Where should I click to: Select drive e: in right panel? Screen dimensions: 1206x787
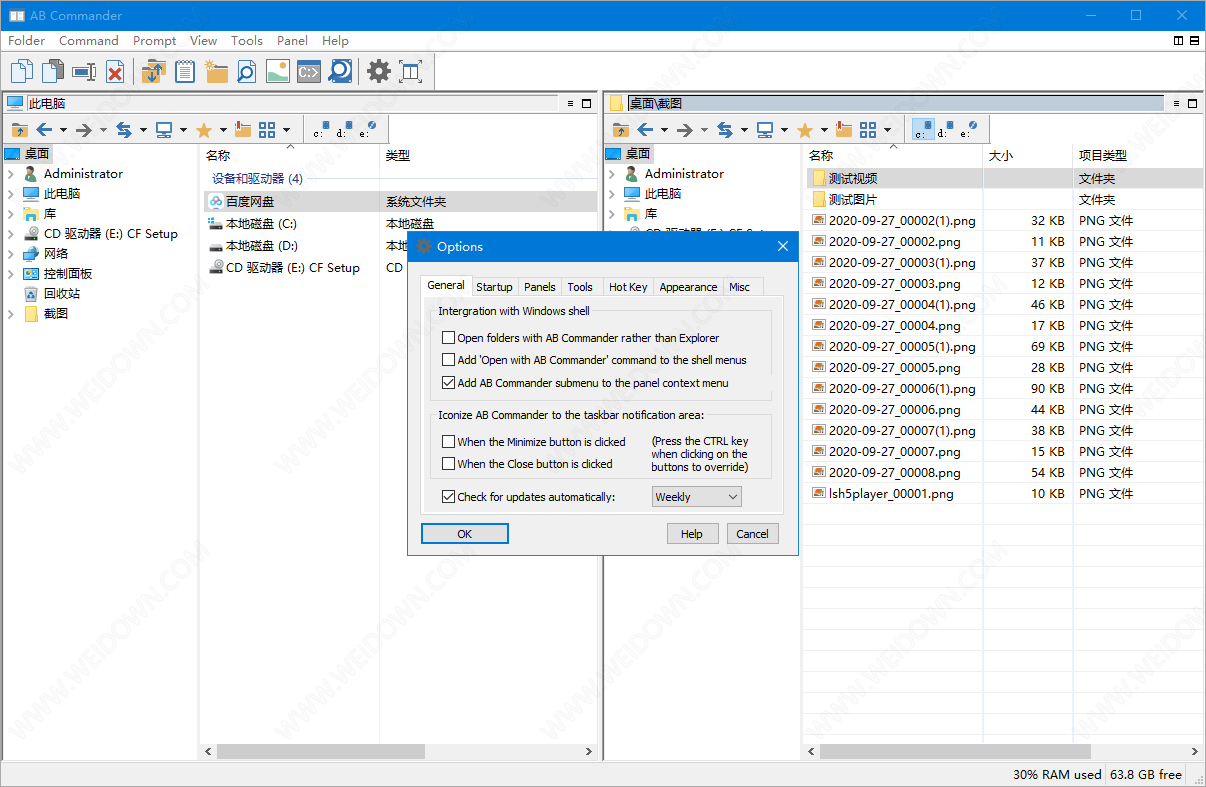[x=968, y=130]
